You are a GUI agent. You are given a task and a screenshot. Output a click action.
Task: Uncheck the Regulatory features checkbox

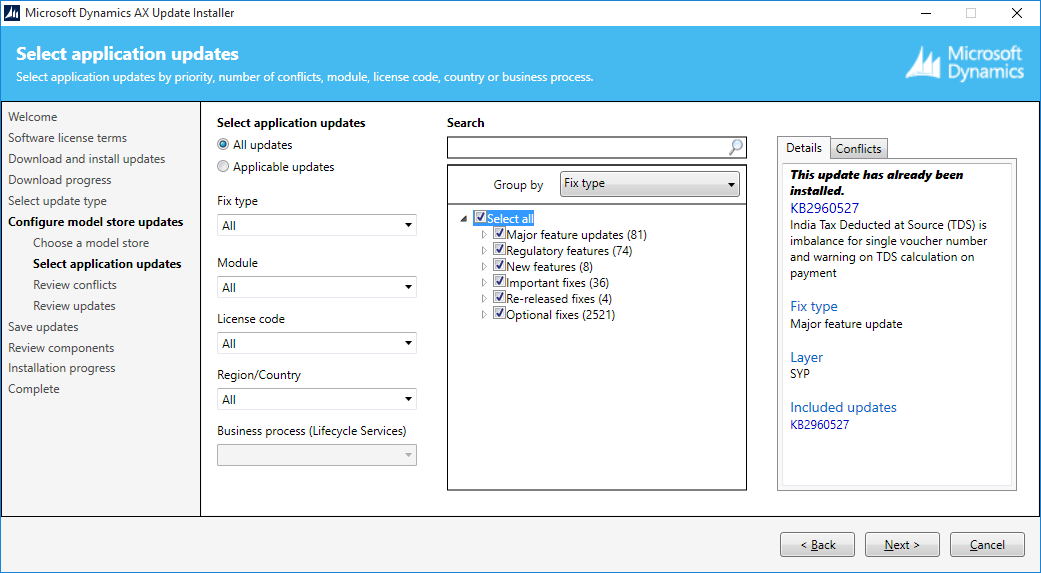(x=499, y=250)
